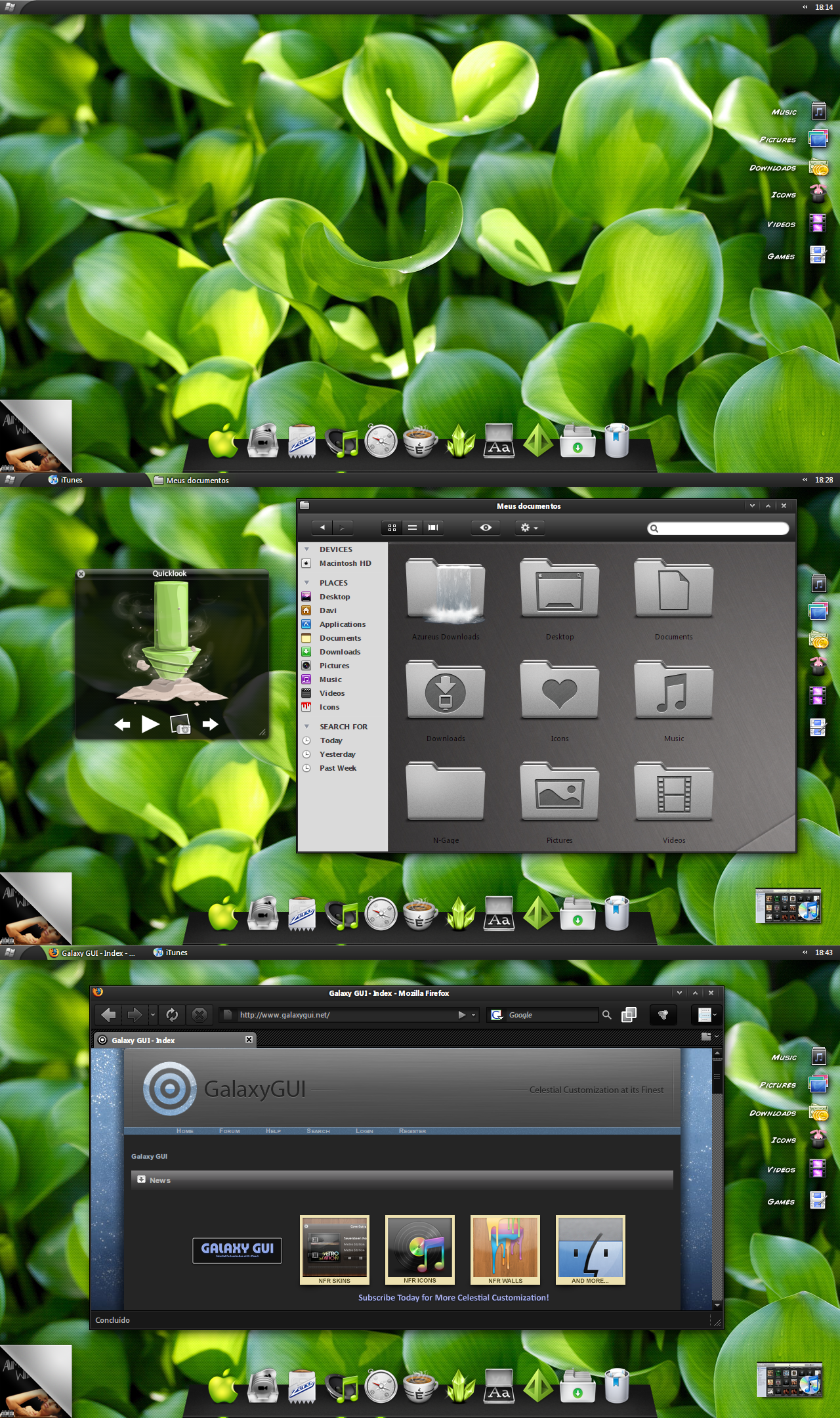This screenshot has width=840, height=1418.
Task: Open Register link on GalaxyGUI page
Action: pyautogui.click(x=412, y=1131)
